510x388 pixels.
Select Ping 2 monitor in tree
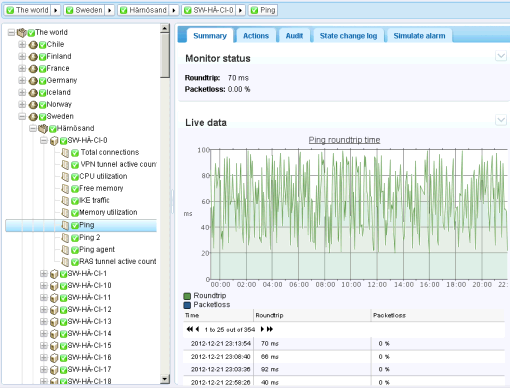click(90, 238)
